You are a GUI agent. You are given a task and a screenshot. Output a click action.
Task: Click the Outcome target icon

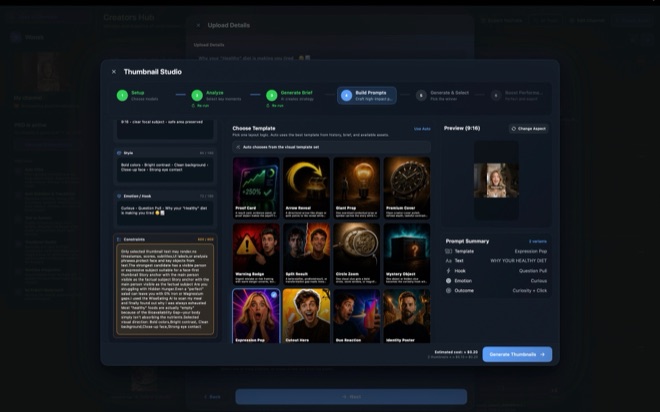tap(449, 290)
